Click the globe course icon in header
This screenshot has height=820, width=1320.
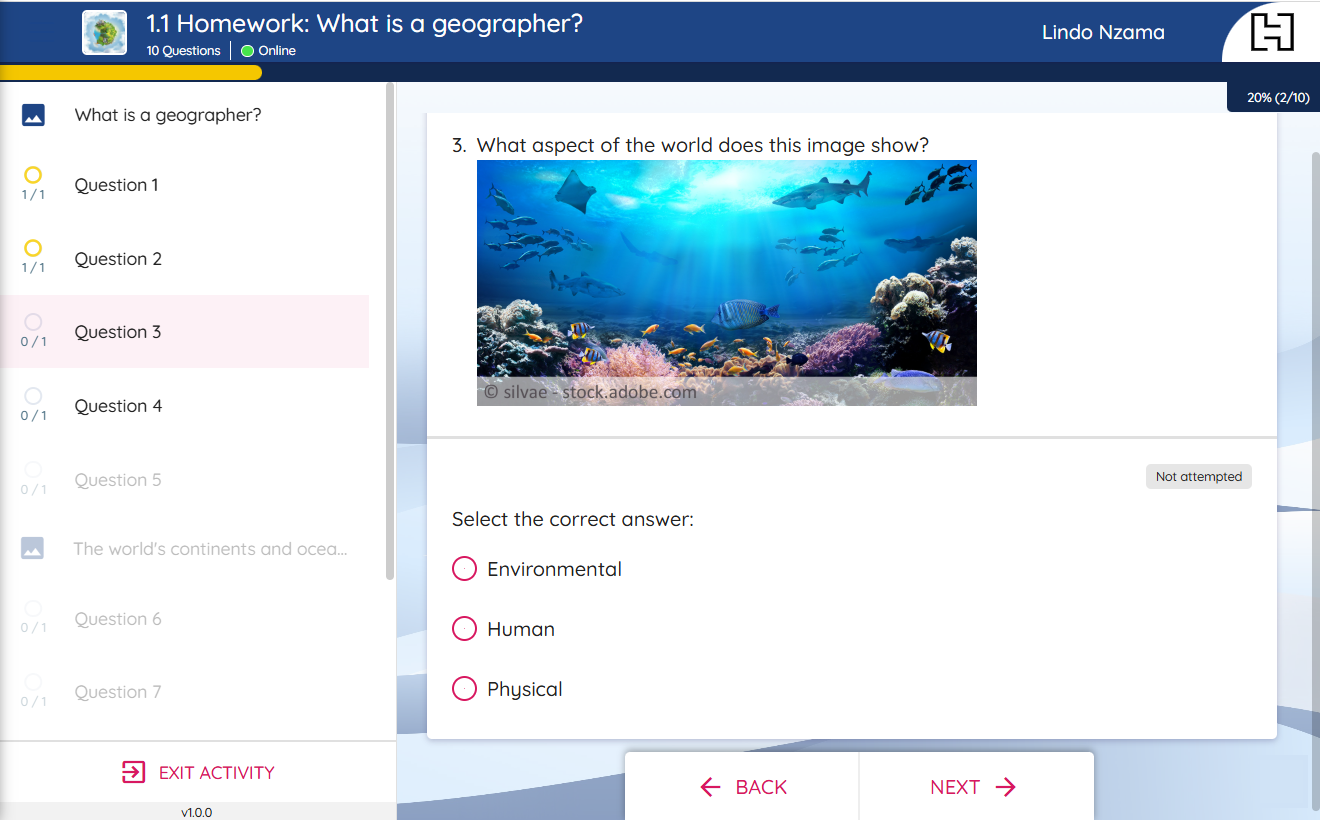click(104, 32)
